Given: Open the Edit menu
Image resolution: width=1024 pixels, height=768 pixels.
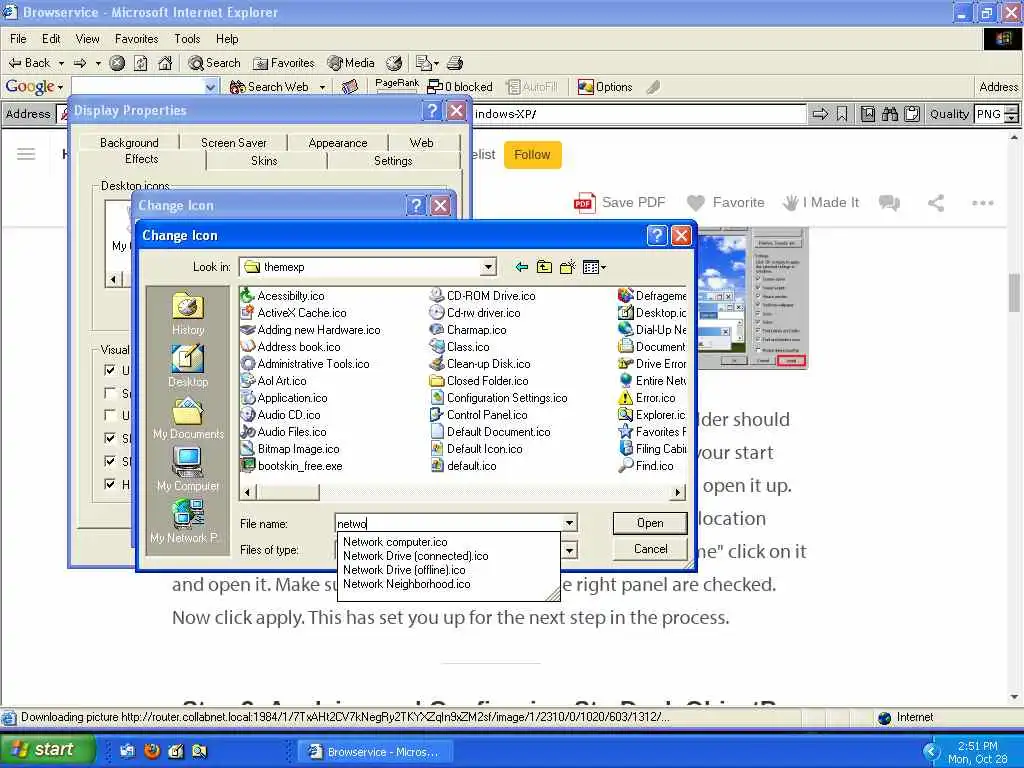Looking at the screenshot, I should click(x=51, y=39).
